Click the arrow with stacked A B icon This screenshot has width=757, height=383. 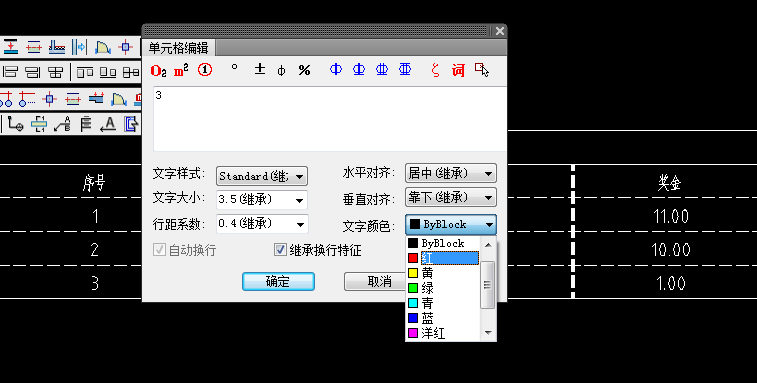click(62, 124)
